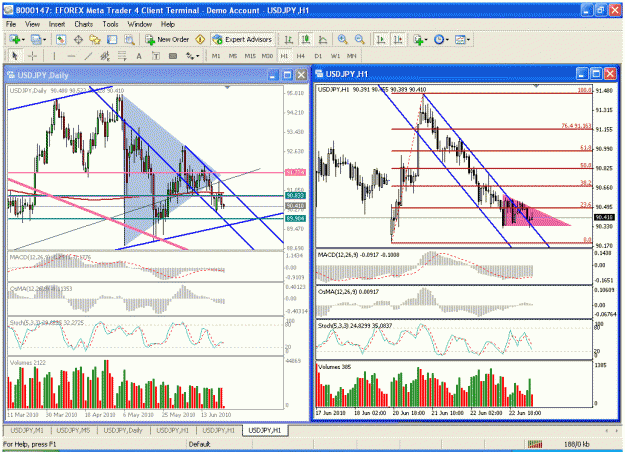Select the Text Label tool
The image size is (625, 452).
click(x=156, y=56)
